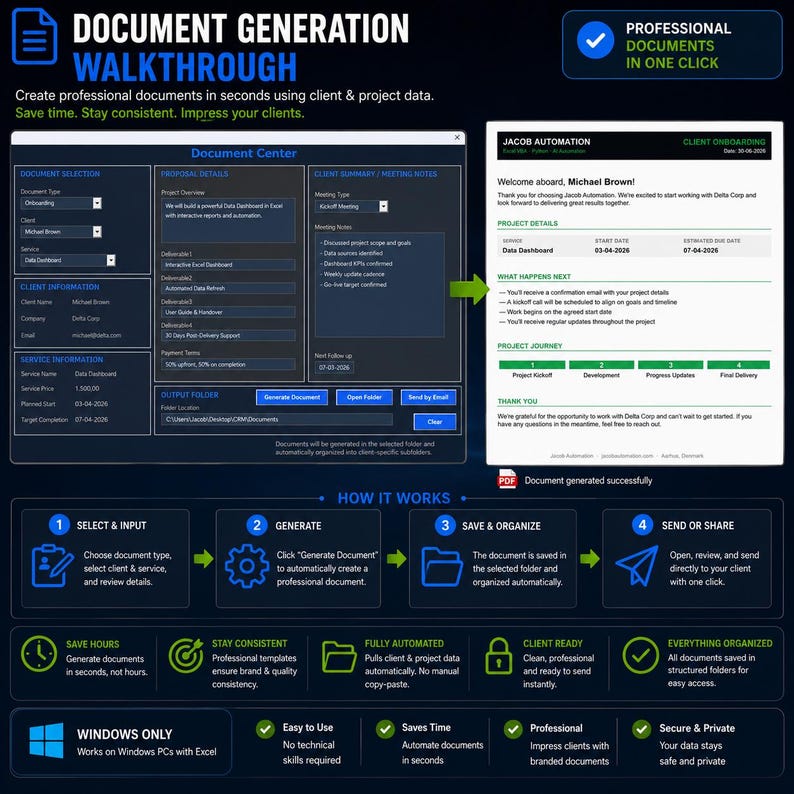Click the Project Overview text box
Image resolution: width=794 pixels, height=794 pixels.
click(228, 220)
